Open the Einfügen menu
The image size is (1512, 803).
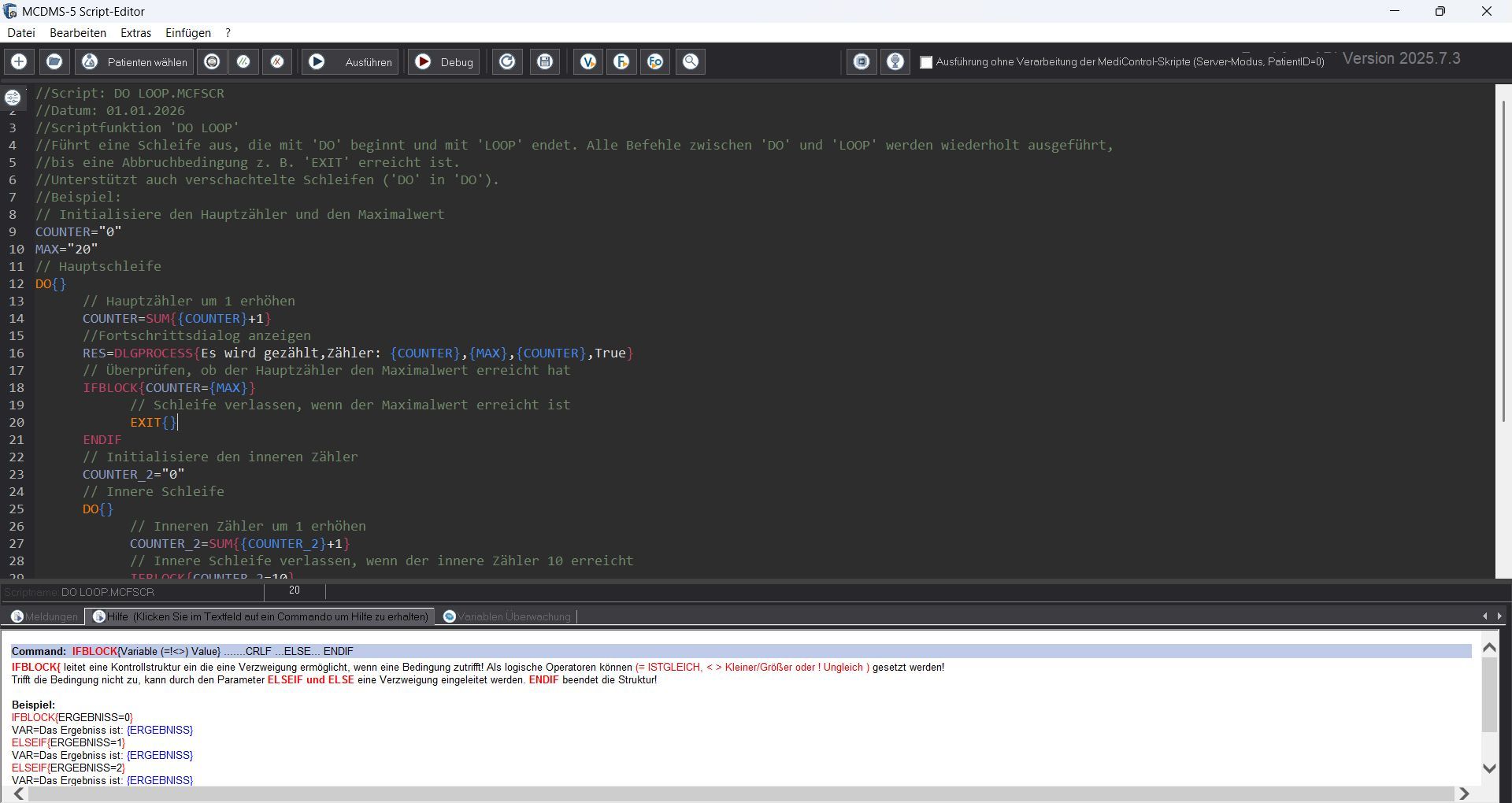tap(187, 33)
